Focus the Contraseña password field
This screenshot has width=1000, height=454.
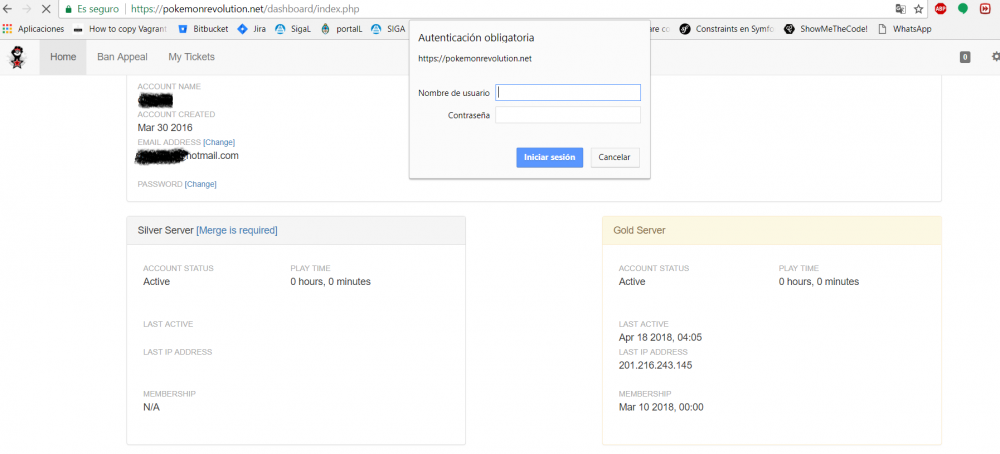point(568,115)
